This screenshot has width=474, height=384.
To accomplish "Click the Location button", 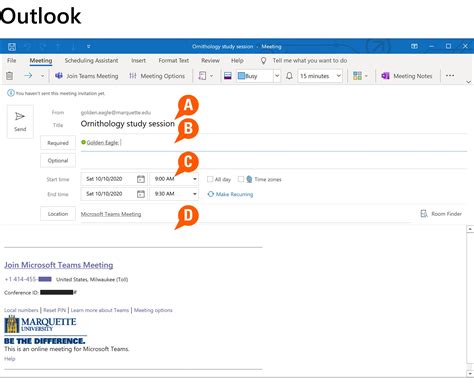I will (58, 214).
